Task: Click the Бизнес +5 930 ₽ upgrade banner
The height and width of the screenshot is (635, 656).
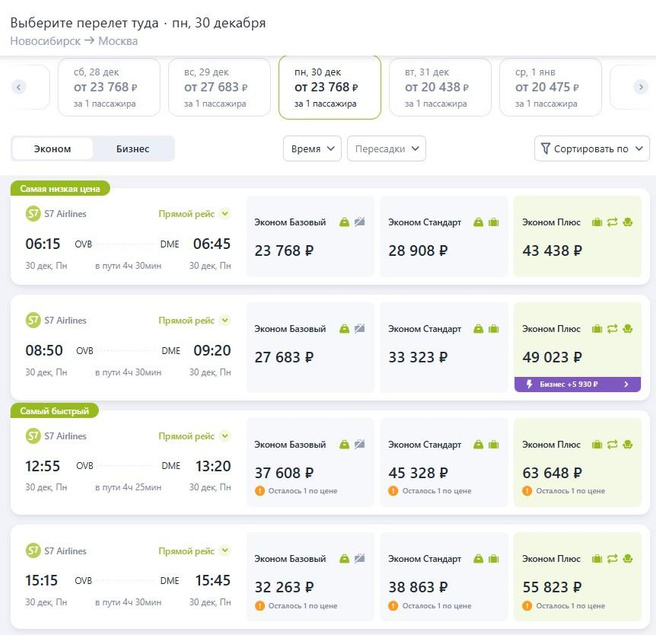Action: pos(577,384)
